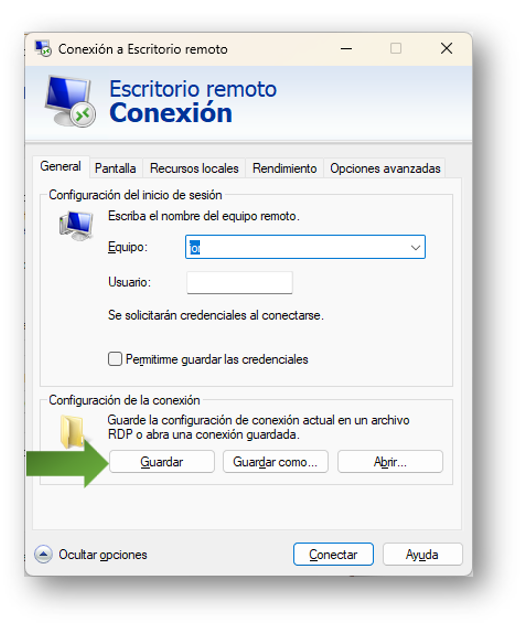Image resolution: width=524 pixels, height=624 pixels.
Task: Enable Permitirme guardar las credenciales checkbox
Action: 115,359
